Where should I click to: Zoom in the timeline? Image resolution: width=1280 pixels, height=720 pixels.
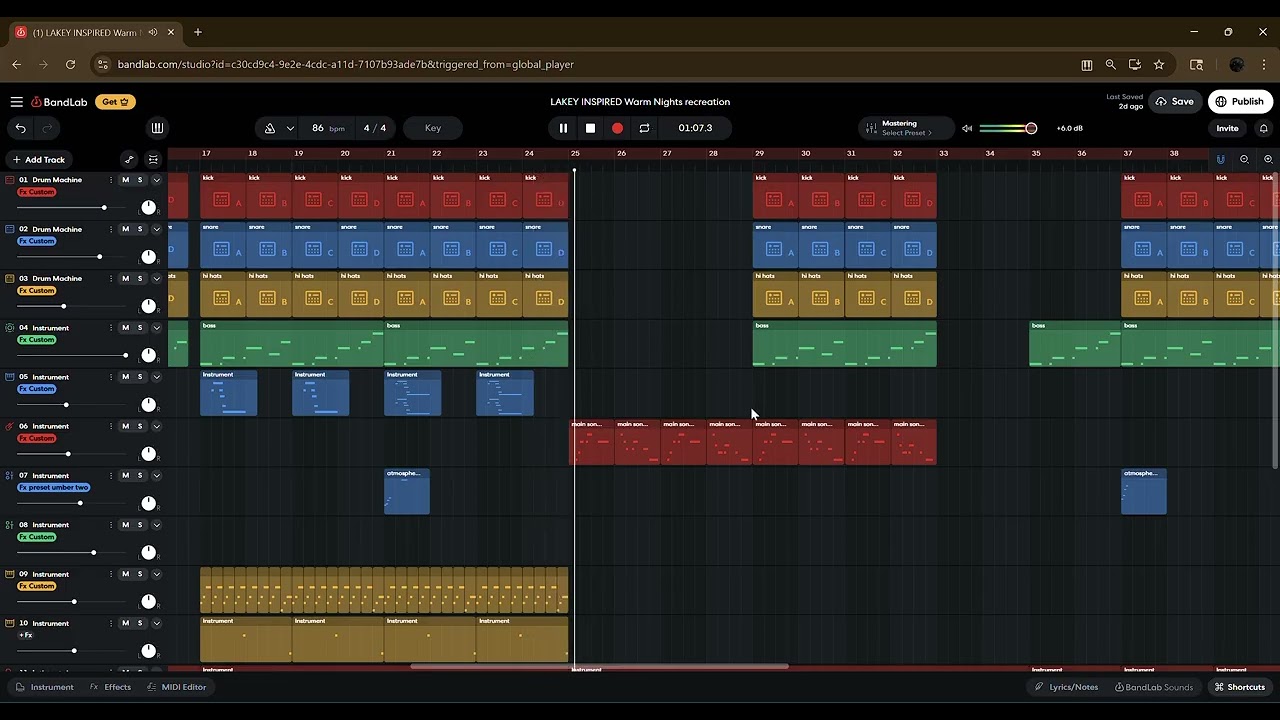tap(1268, 160)
